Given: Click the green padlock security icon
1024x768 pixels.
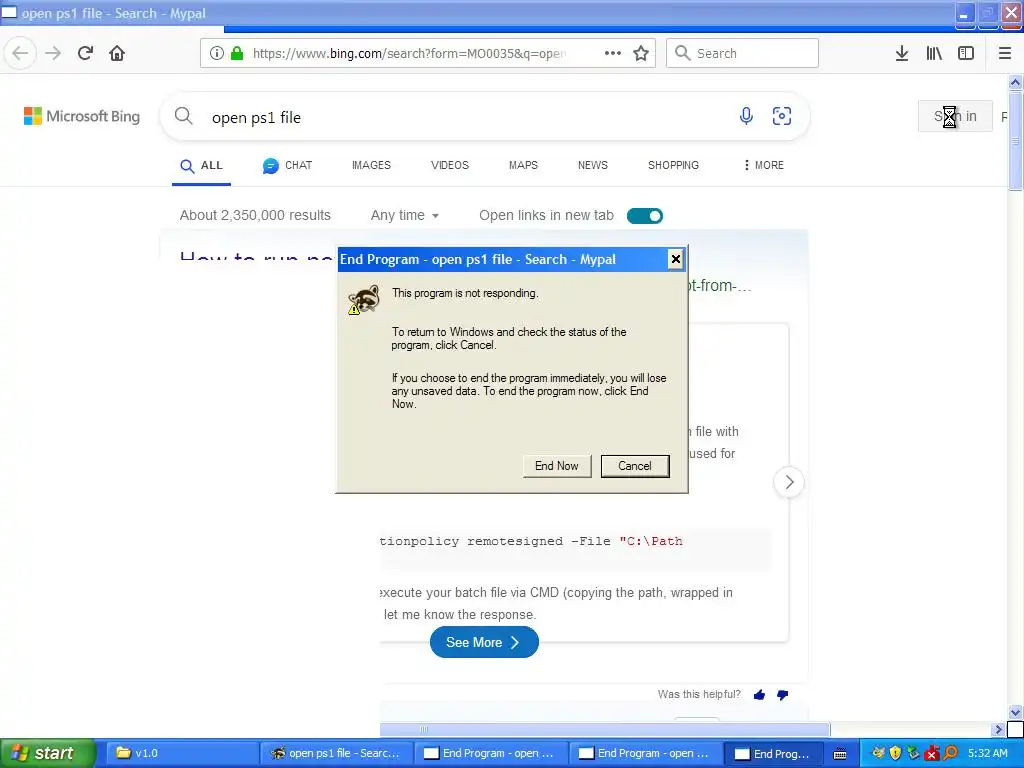Looking at the screenshot, I should 237,53.
